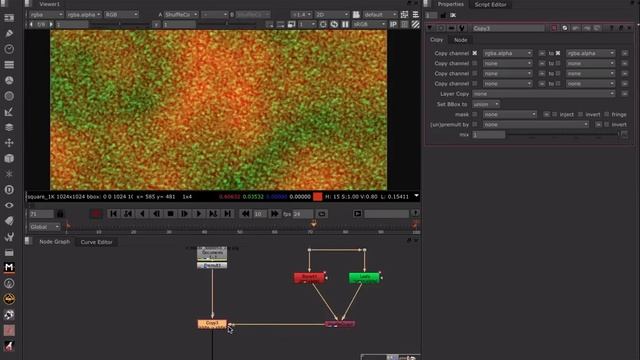640x360 pixels.
Task: Toggle the second Copy channel checkbox
Action: click(475, 63)
